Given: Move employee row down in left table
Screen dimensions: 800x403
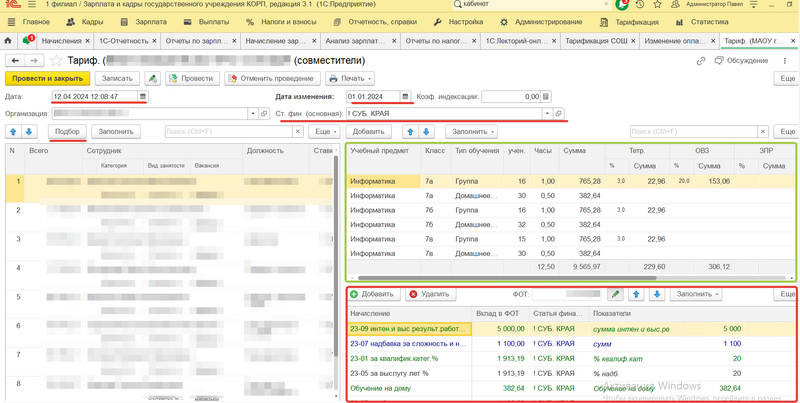Looking at the screenshot, I should point(29,132).
